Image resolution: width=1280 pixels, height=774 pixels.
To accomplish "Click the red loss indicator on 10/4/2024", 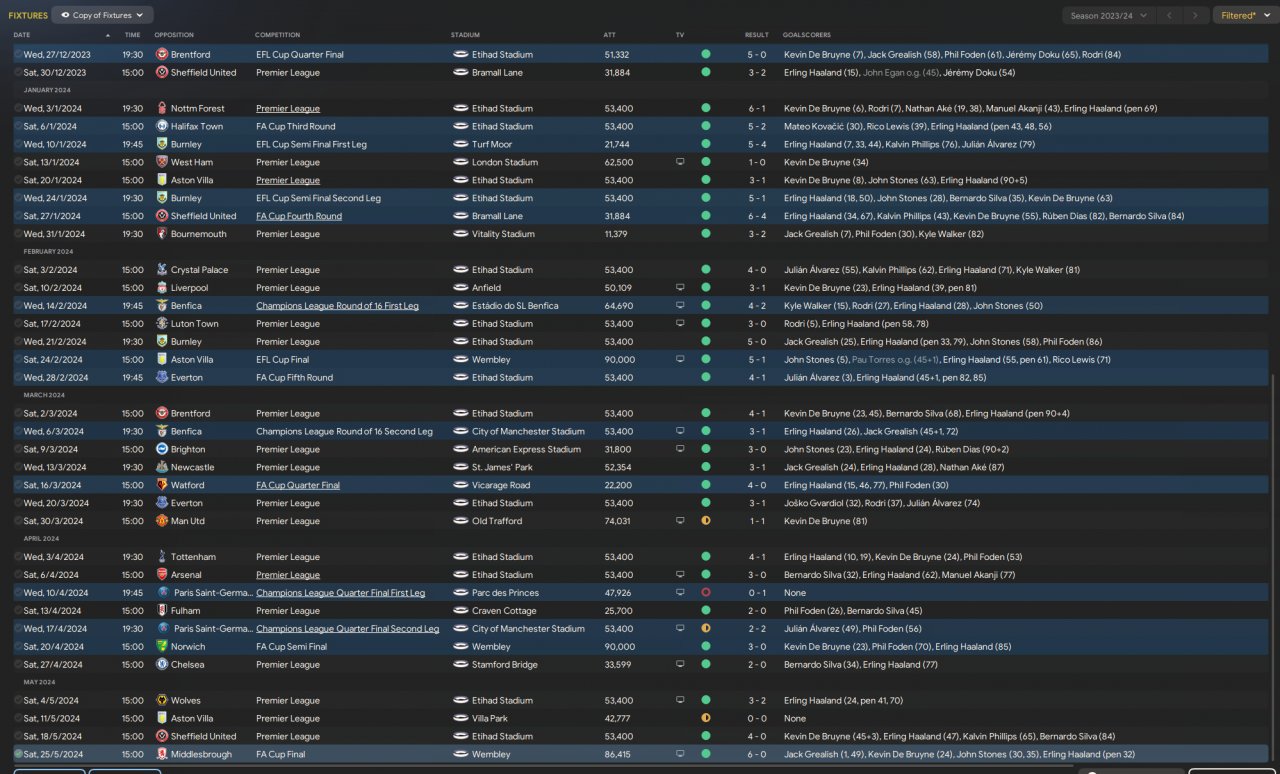I will click(706, 593).
